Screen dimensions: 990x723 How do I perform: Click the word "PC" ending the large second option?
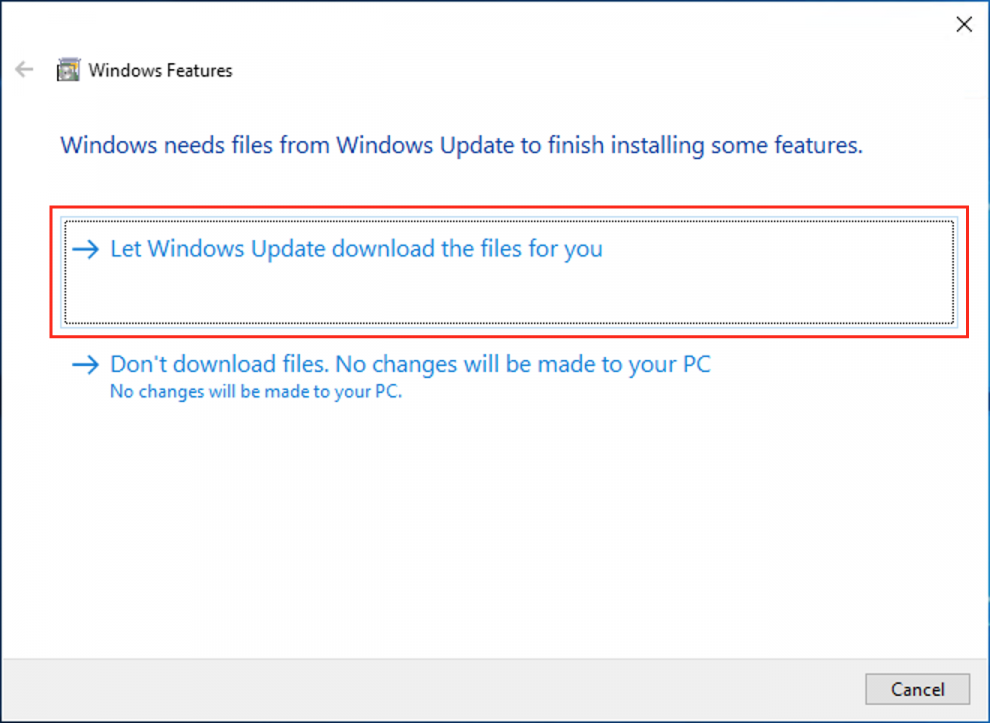tap(695, 365)
